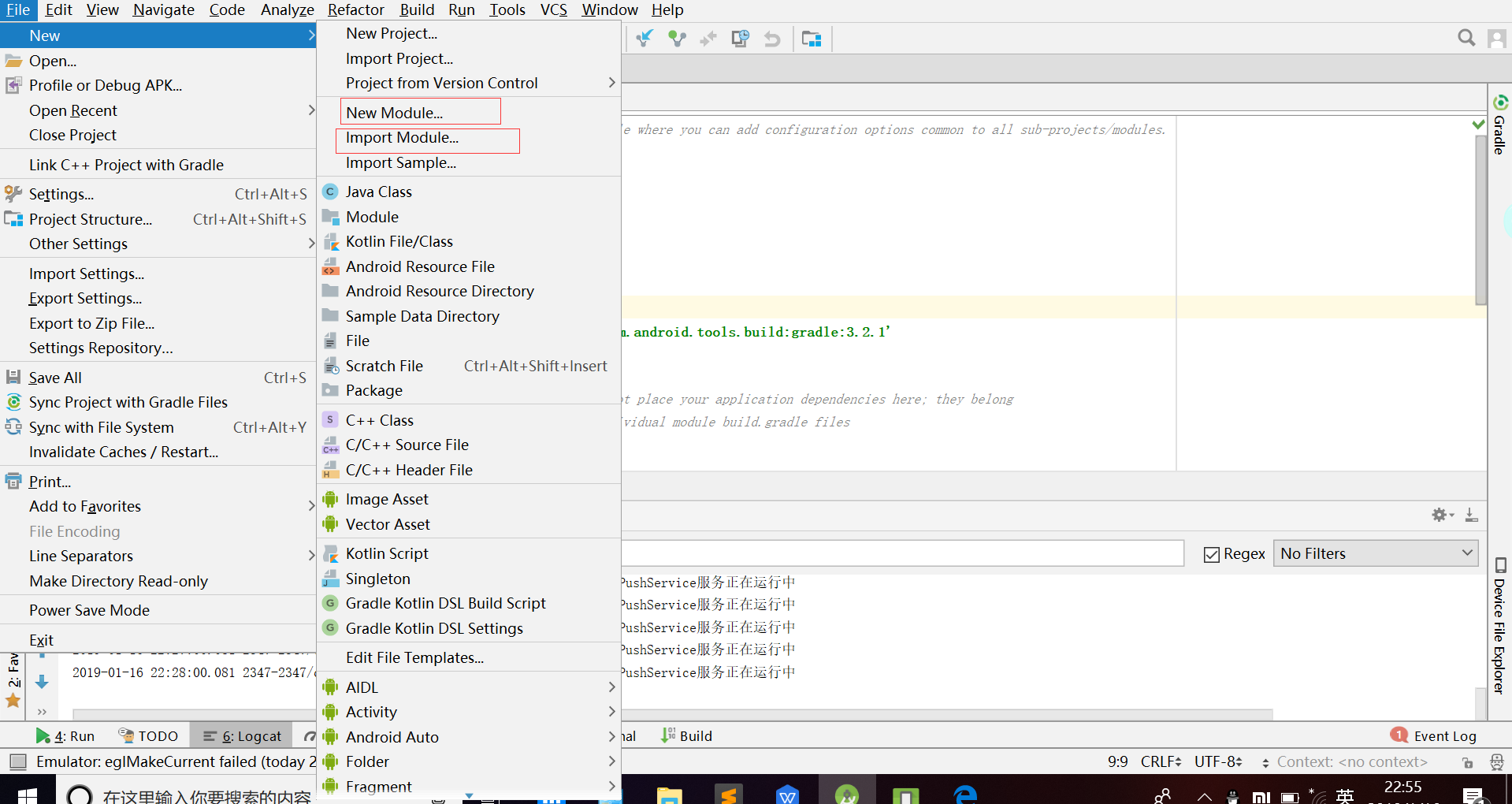
Task: Open the Refactor menu
Action: click(x=355, y=9)
